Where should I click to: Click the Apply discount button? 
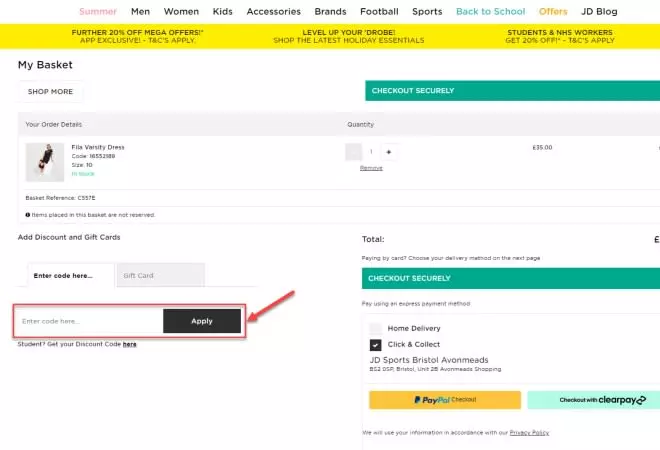(x=202, y=321)
